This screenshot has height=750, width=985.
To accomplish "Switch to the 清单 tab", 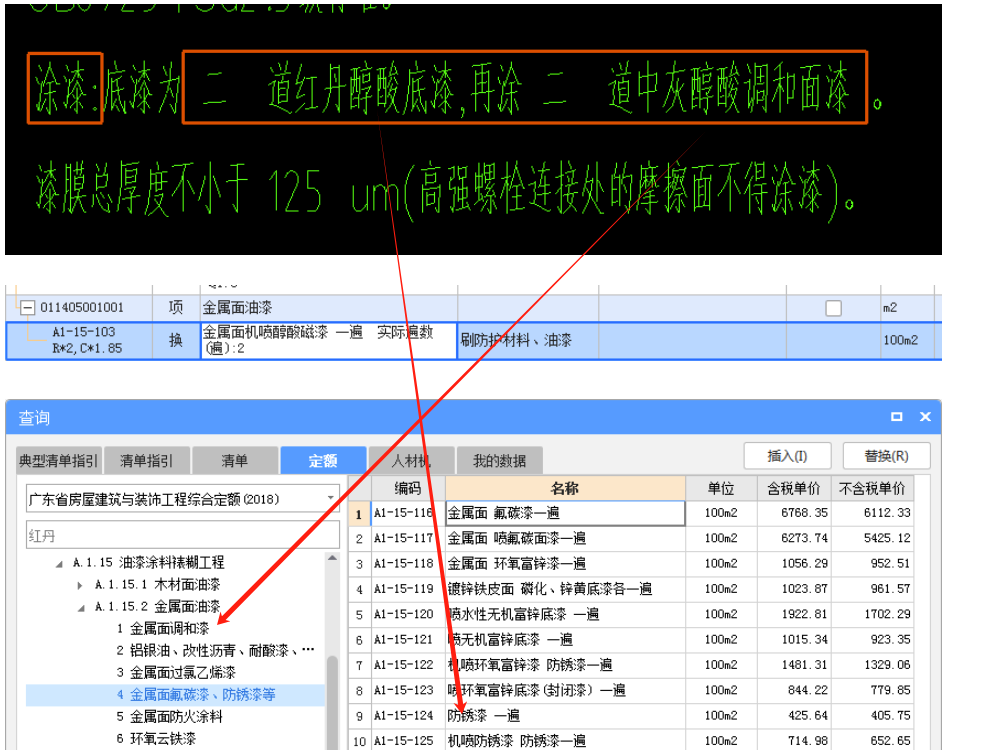I will [234, 460].
